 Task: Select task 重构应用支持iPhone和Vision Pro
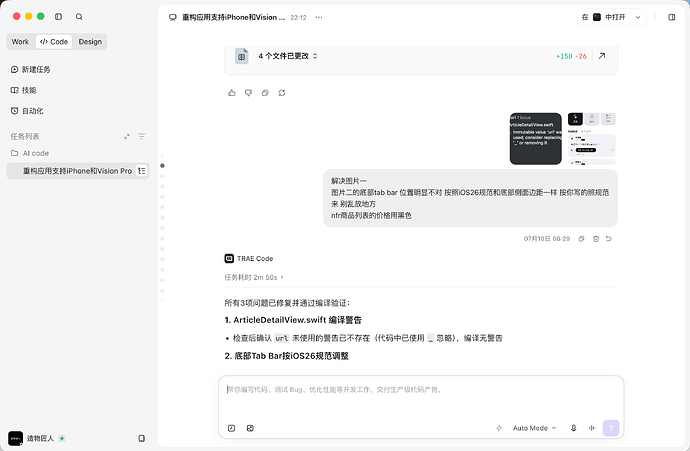pos(77,171)
